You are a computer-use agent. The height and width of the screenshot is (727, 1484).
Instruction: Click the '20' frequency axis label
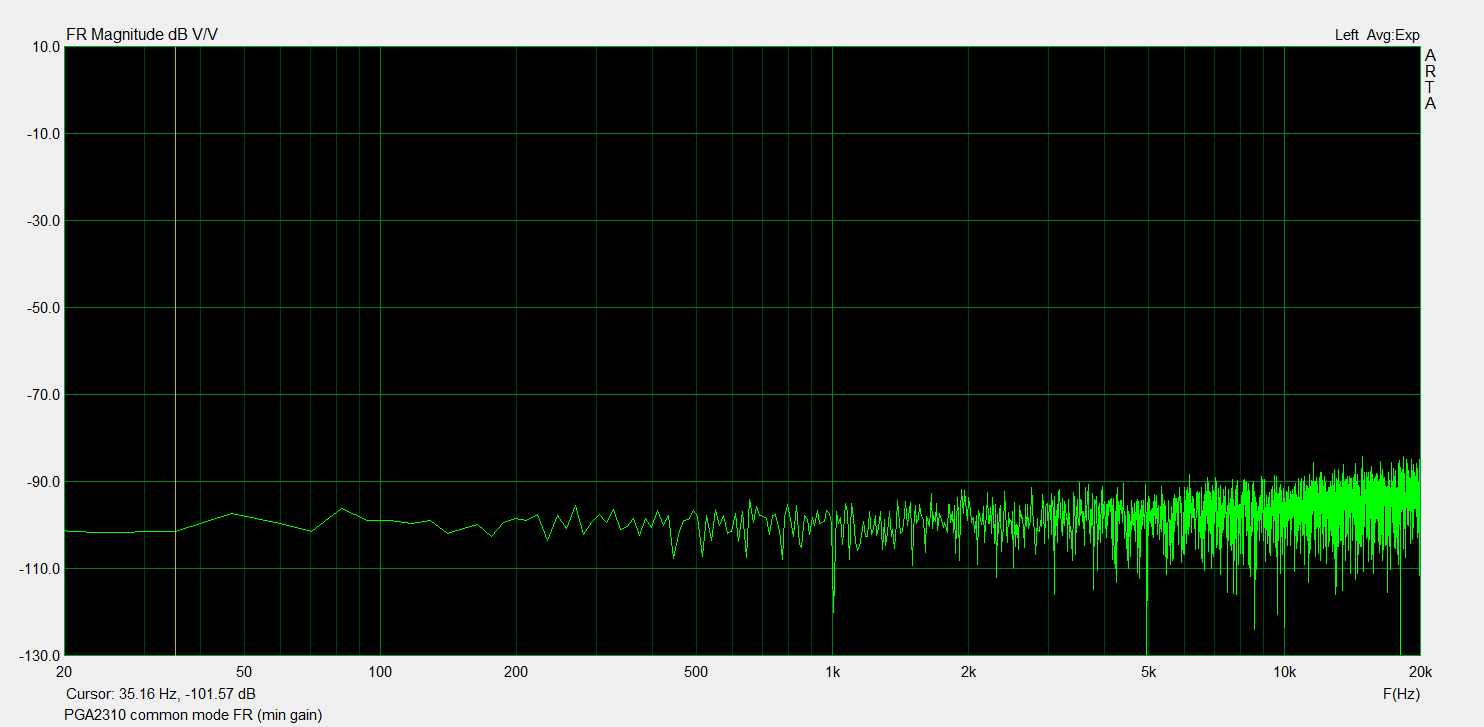point(65,671)
